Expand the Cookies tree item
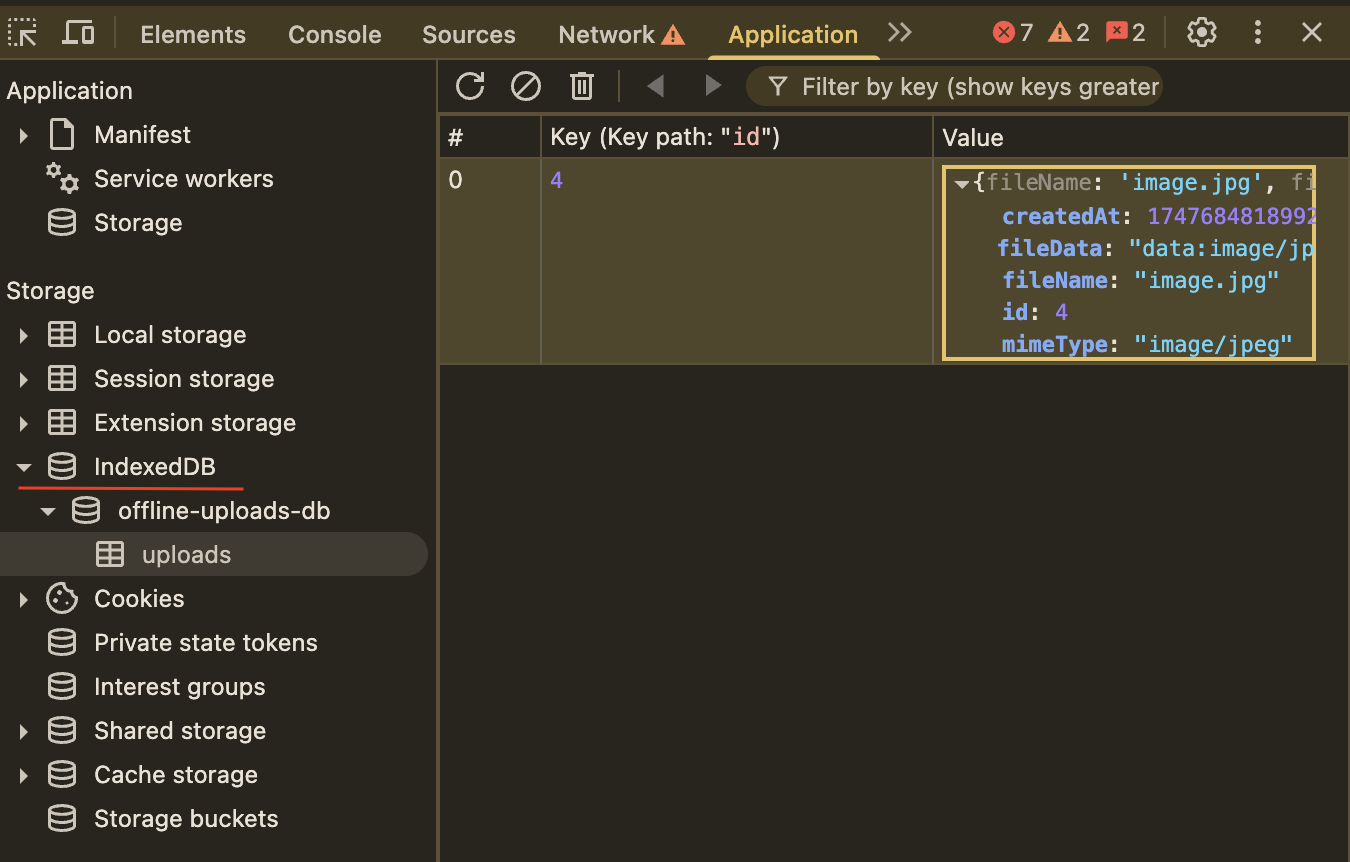 pos(24,599)
